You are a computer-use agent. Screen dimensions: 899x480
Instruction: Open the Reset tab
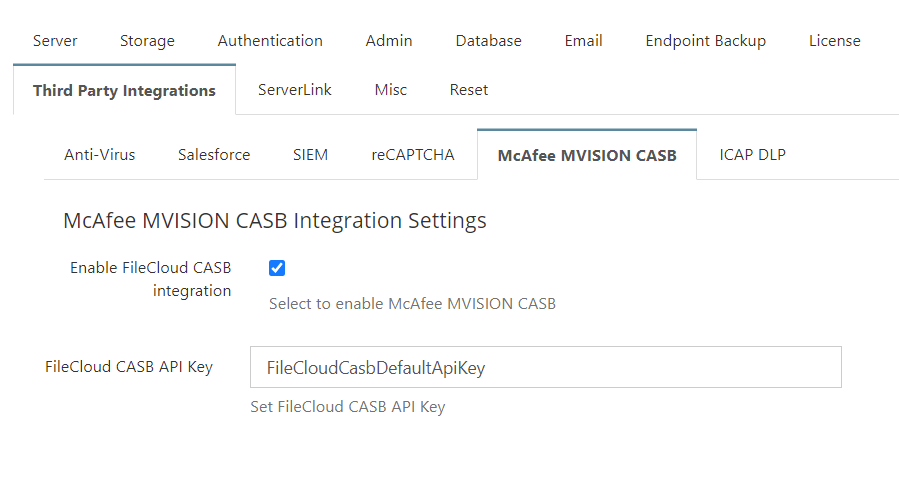[468, 89]
